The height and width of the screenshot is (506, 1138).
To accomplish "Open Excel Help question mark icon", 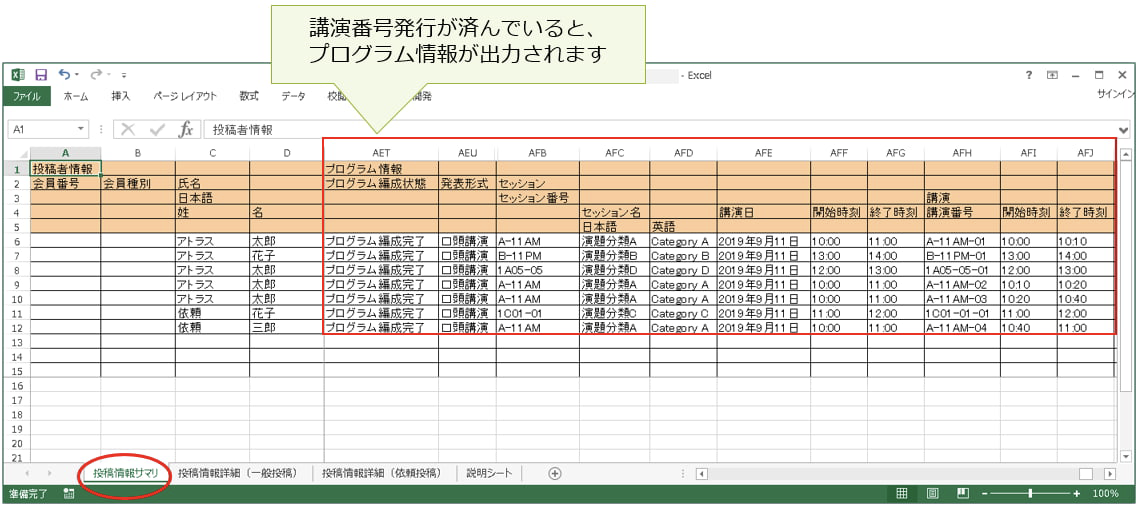I will (1028, 75).
